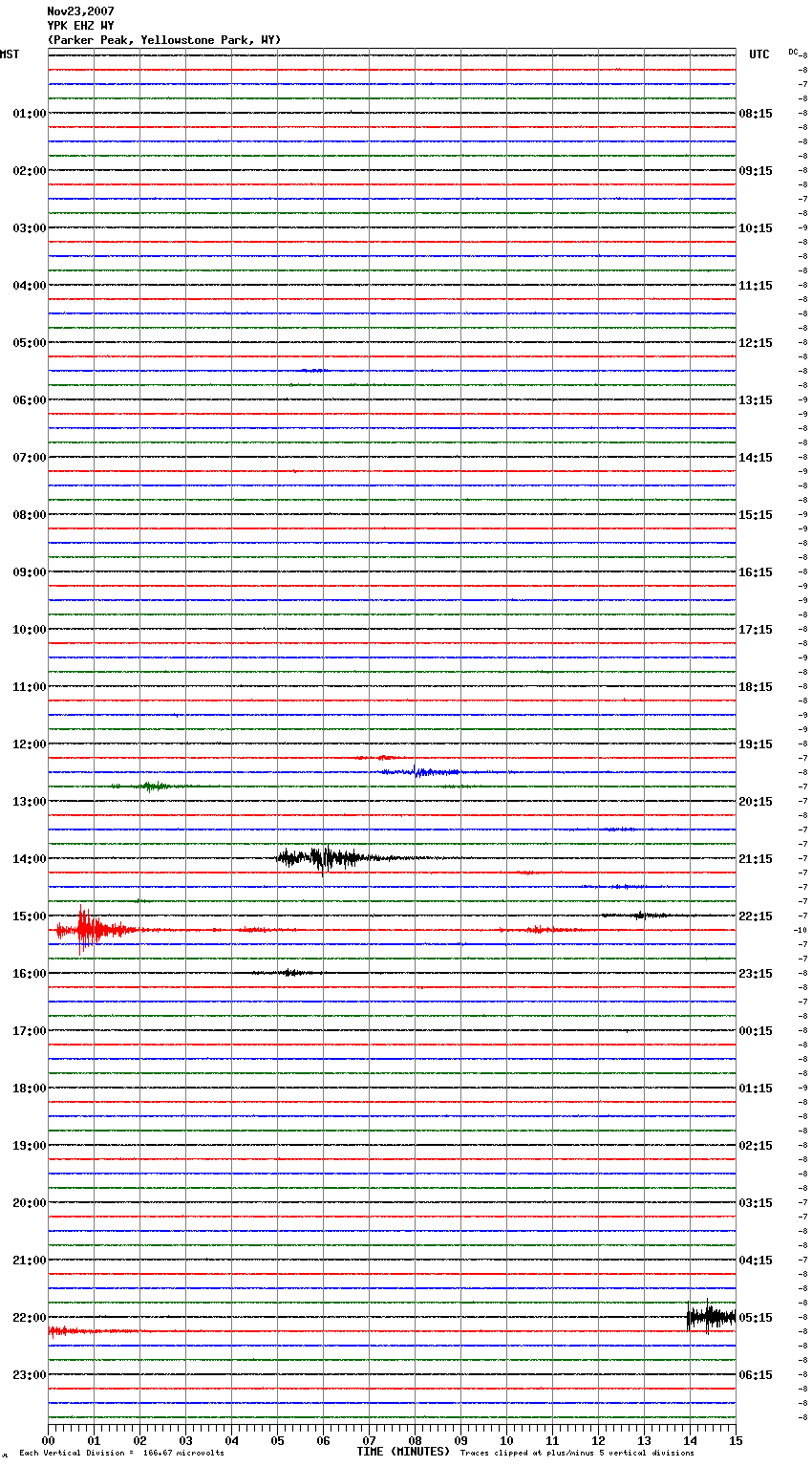Select the 07:00 MST time label

click(x=30, y=458)
